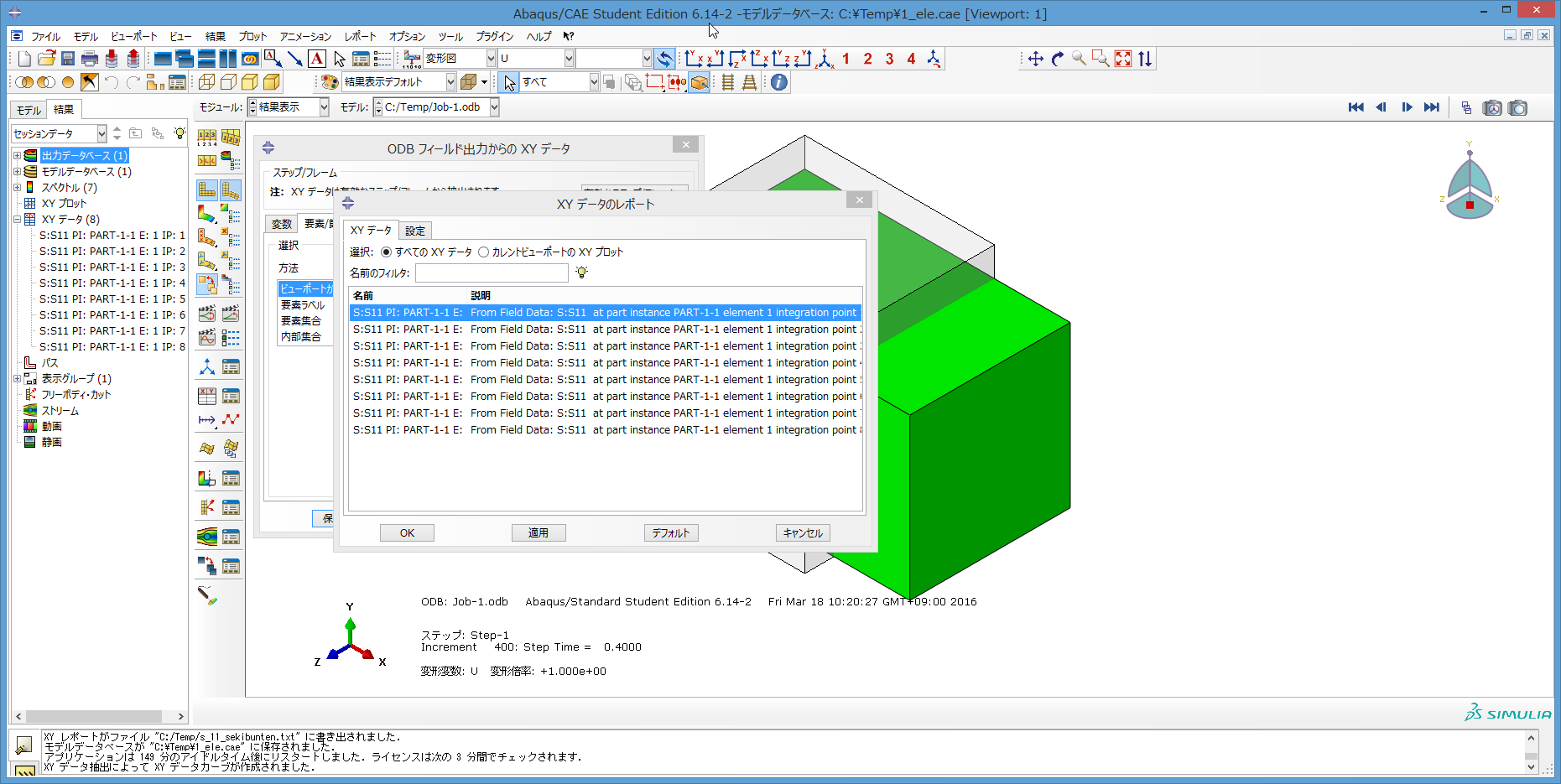Screen dimensions: 1561x784
Task: Click the plot contours on deformed shape icon
Action: tap(206, 215)
